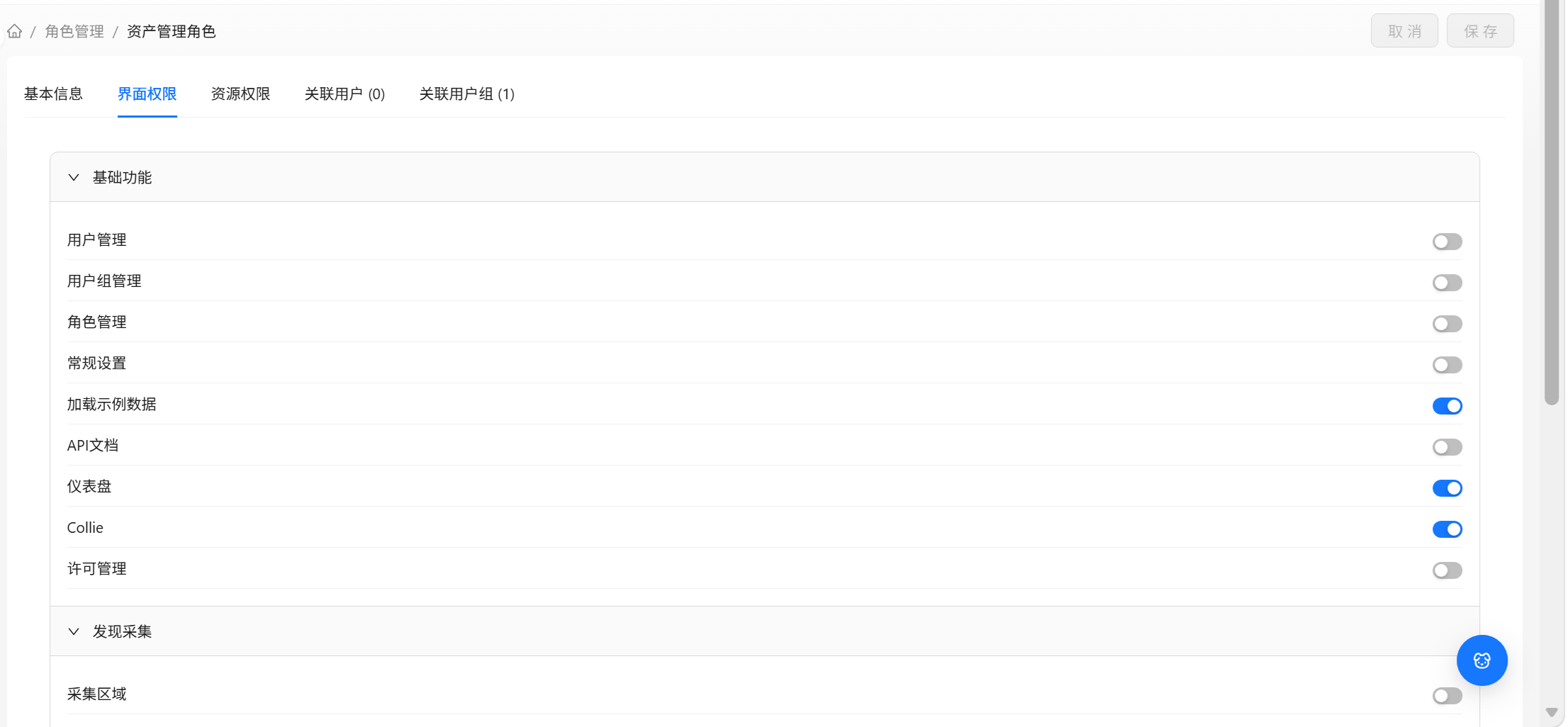Click the home breadcrumb icon
1568x727 pixels.
tap(15, 31)
